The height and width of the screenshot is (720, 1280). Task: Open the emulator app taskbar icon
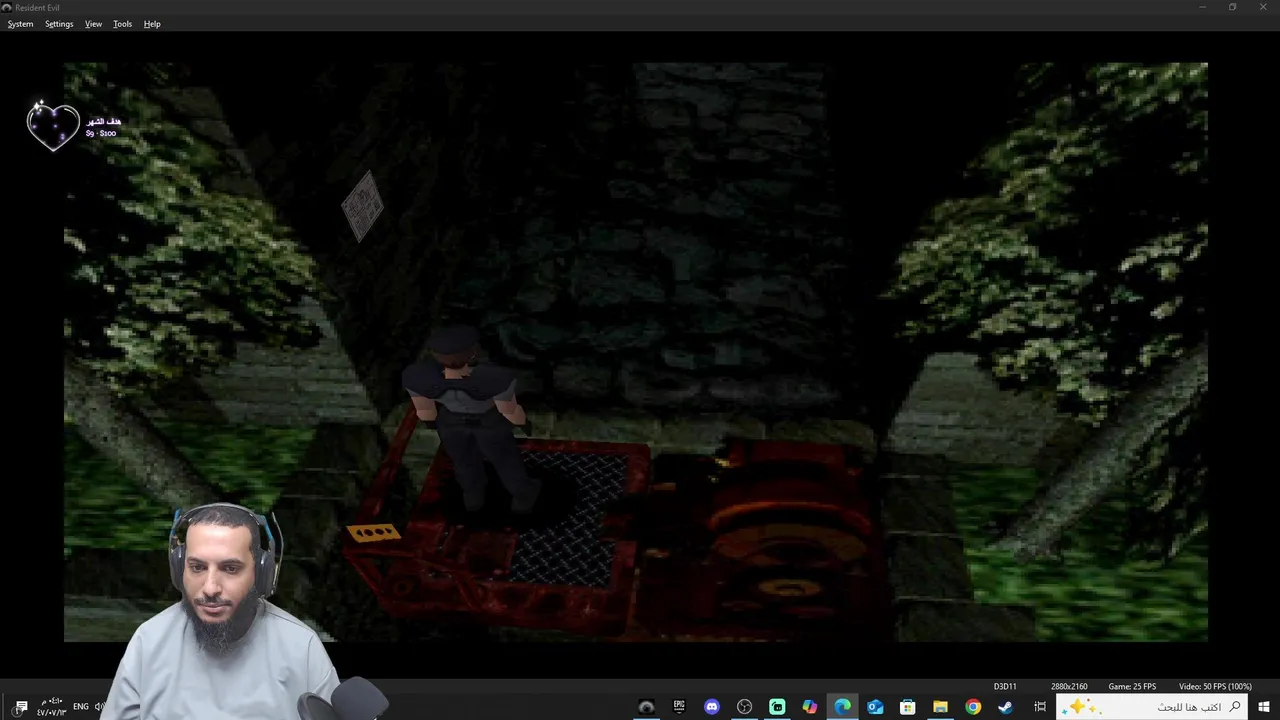coord(646,707)
